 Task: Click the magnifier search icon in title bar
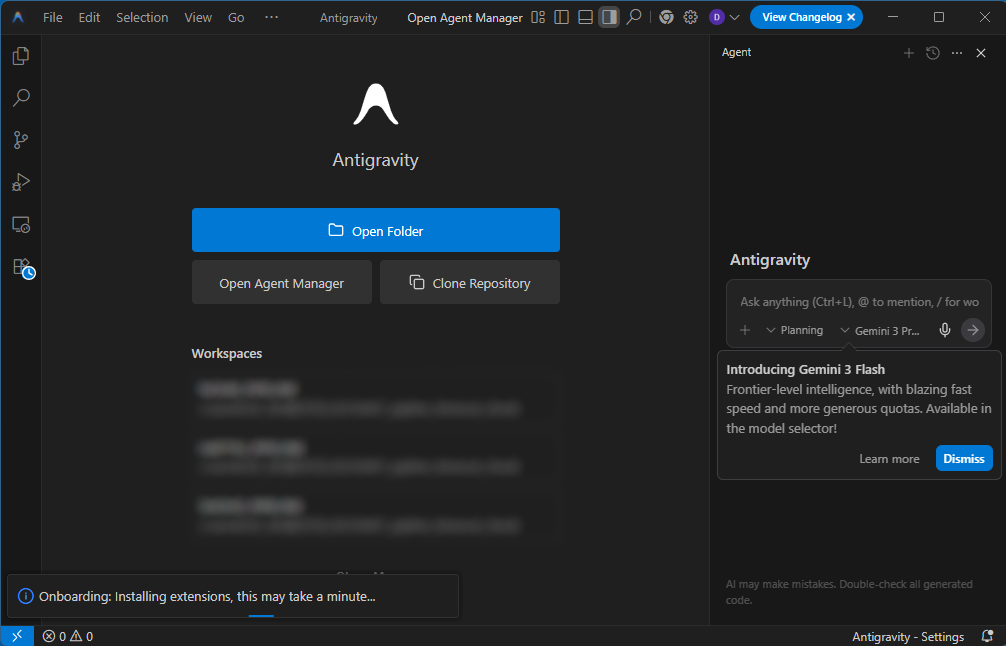click(634, 17)
